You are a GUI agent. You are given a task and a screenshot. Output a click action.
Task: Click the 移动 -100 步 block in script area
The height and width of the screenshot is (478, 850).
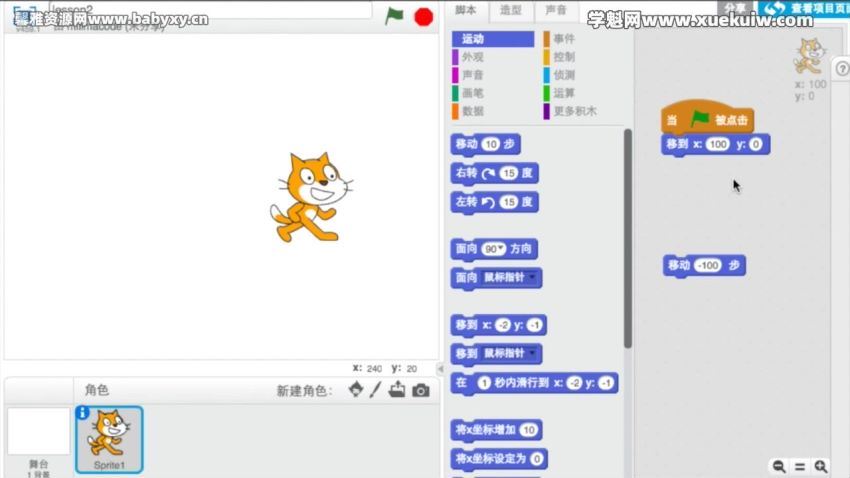pos(704,266)
